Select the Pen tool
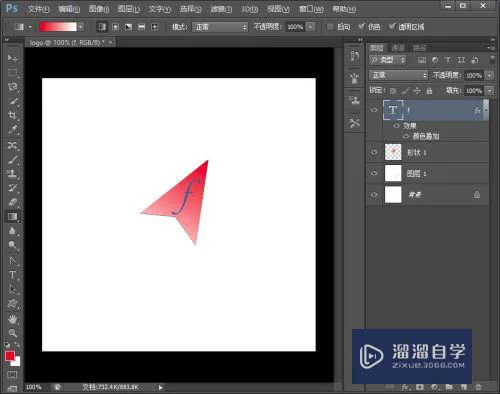The height and width of the screenshot is (394, 500). coord(12,261)
